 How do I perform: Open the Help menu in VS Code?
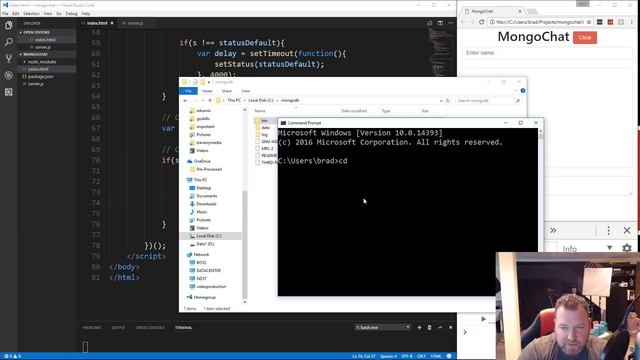tap(86, 13)
